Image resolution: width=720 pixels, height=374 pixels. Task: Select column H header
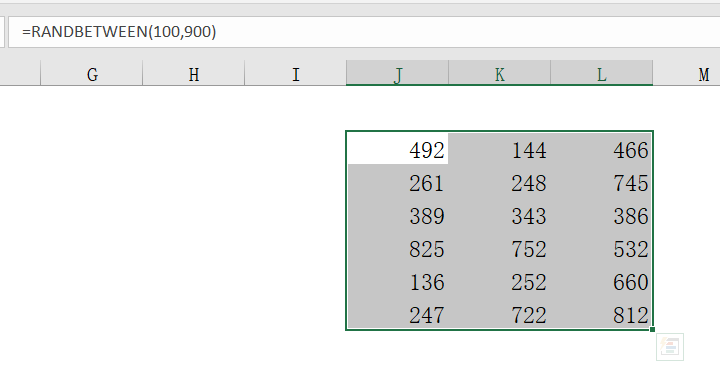[x=194, y=74]
